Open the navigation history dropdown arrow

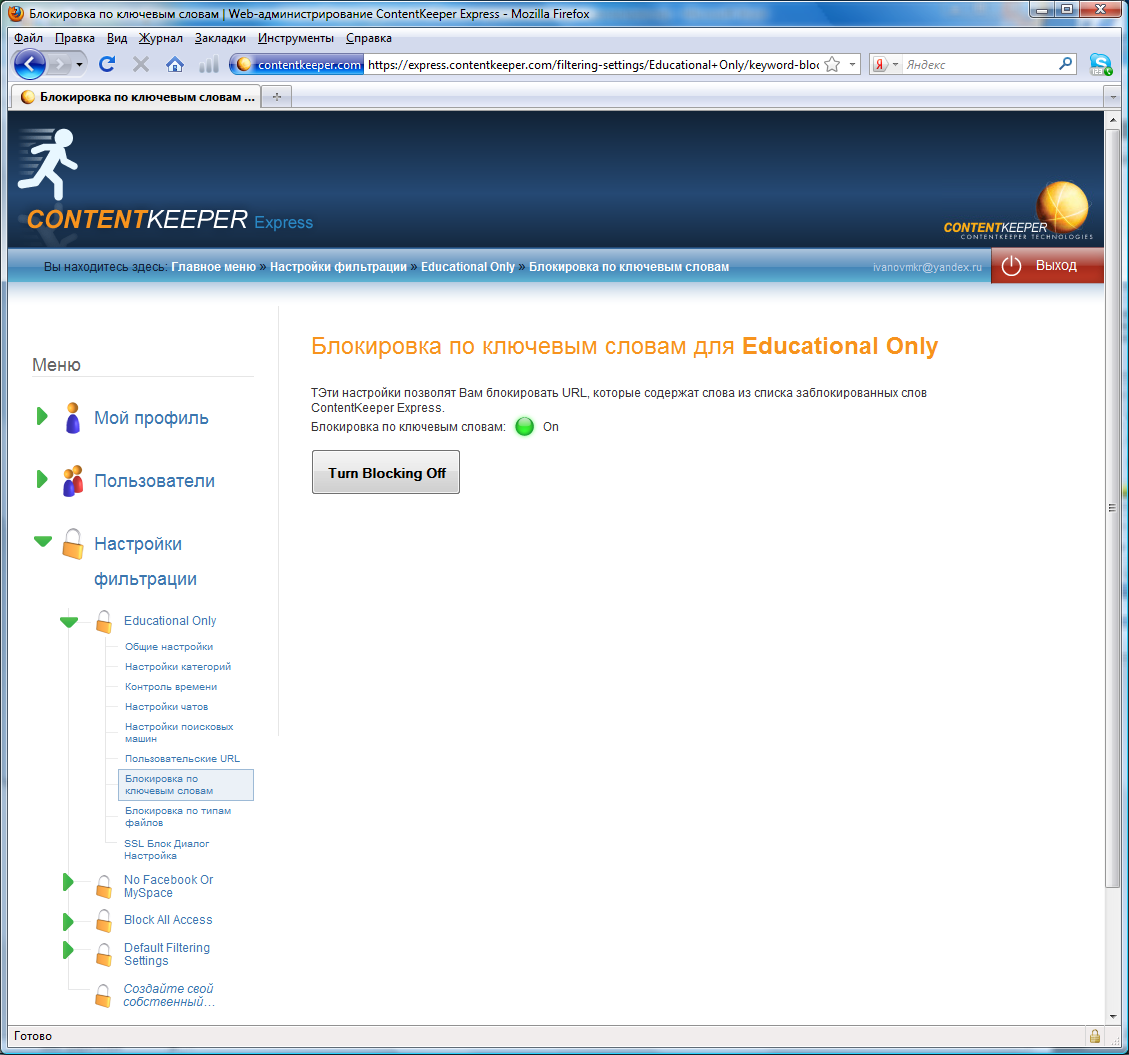coord(79,65)
